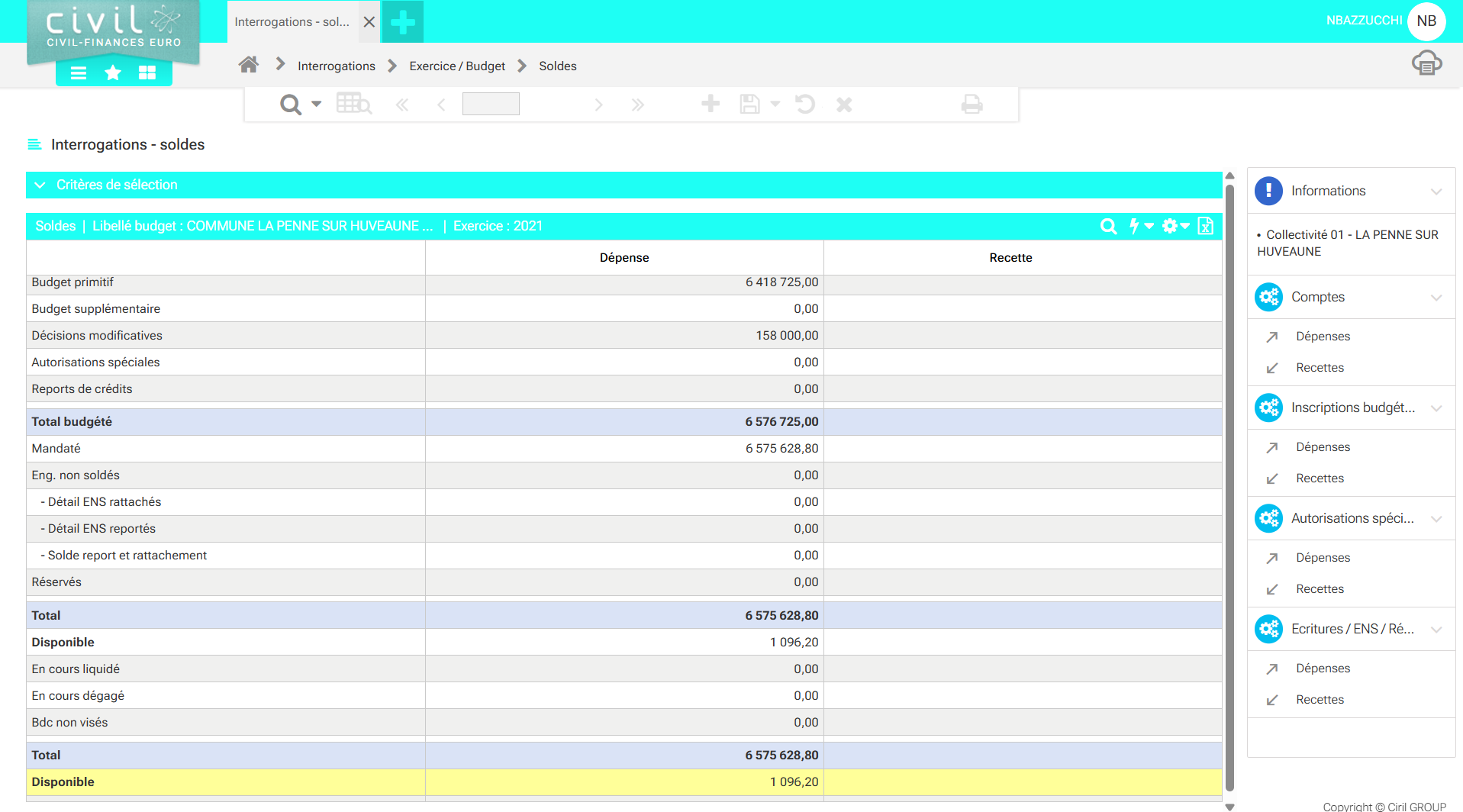Screen dimensions: 1463x812
Task: Collapse Inscriptions budgét... panel
Action: 1436,408
